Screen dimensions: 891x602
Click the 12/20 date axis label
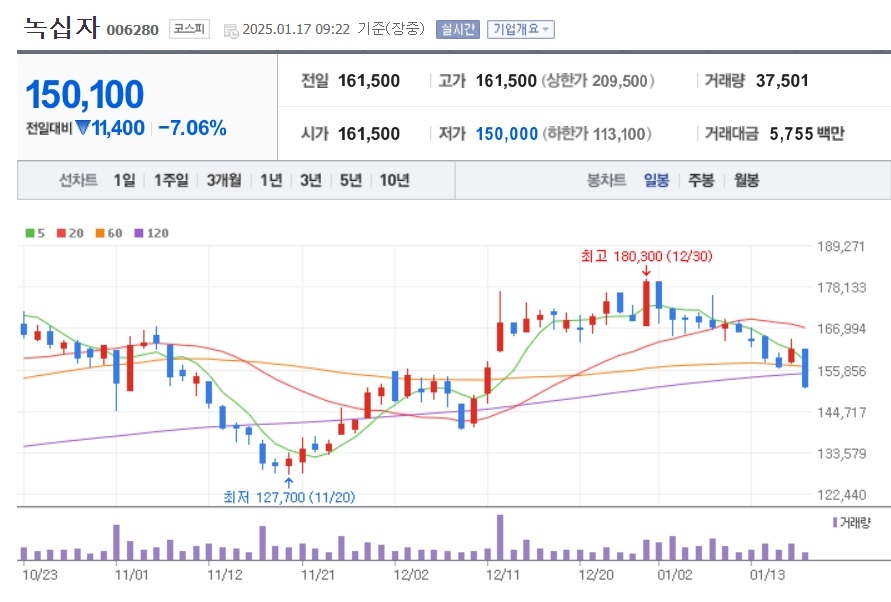click(596, 575)
